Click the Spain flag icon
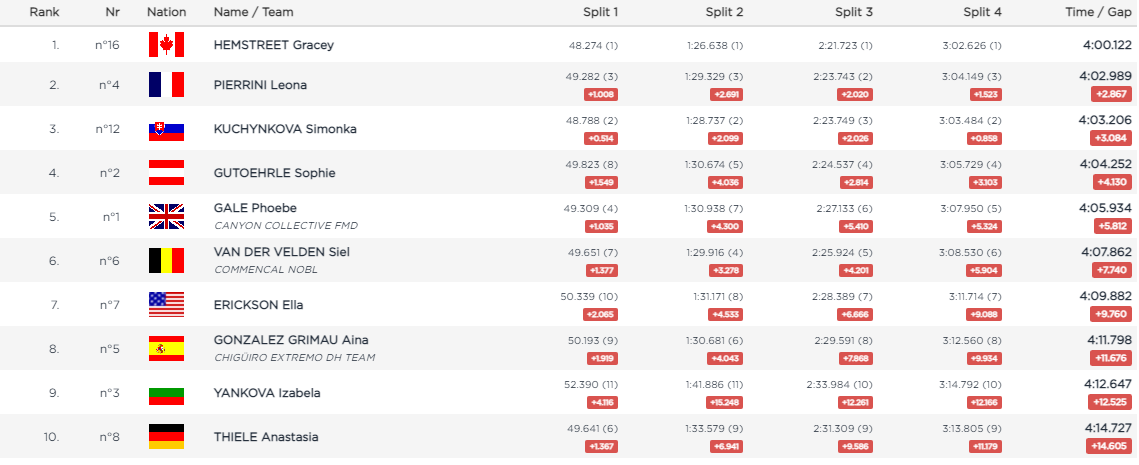Viewport: 1139px width, 465px height. click(x=166, y=348)
